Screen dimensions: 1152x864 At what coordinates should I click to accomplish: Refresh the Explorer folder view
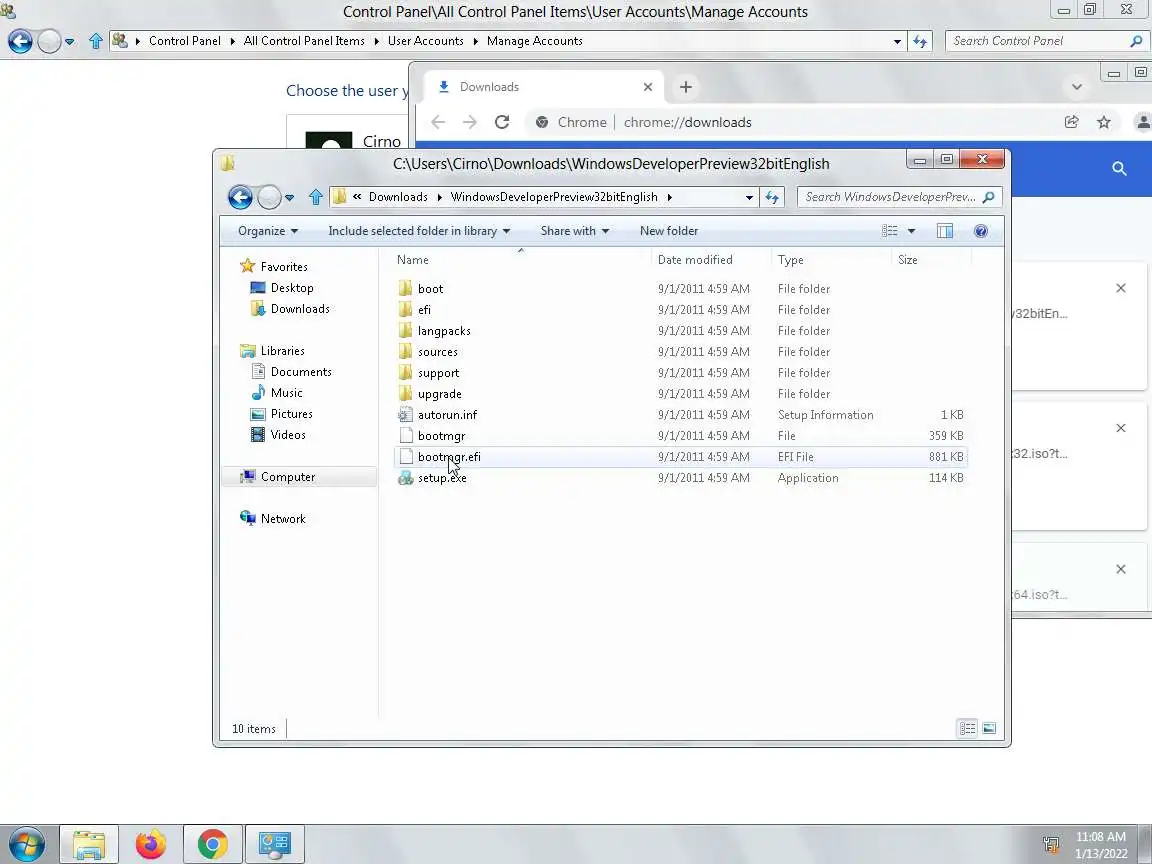(772, 197)
